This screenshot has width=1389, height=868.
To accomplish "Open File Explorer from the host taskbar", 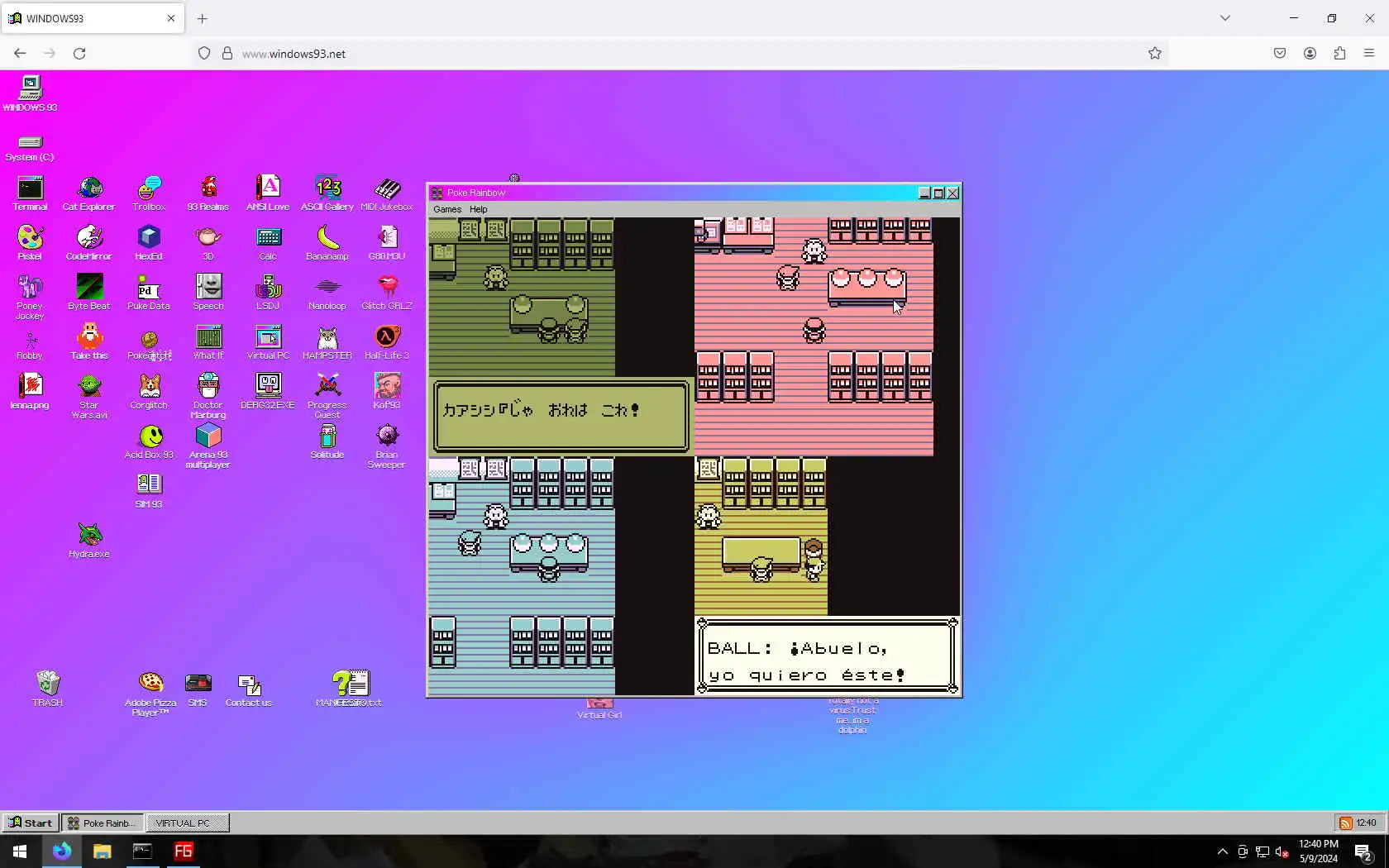I will [102, 851].
